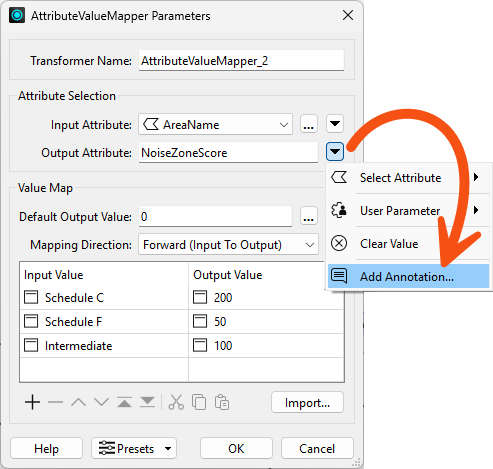The image size is (493, 469).
Task: Click the Default Output Value field
Action: point(215,217)
